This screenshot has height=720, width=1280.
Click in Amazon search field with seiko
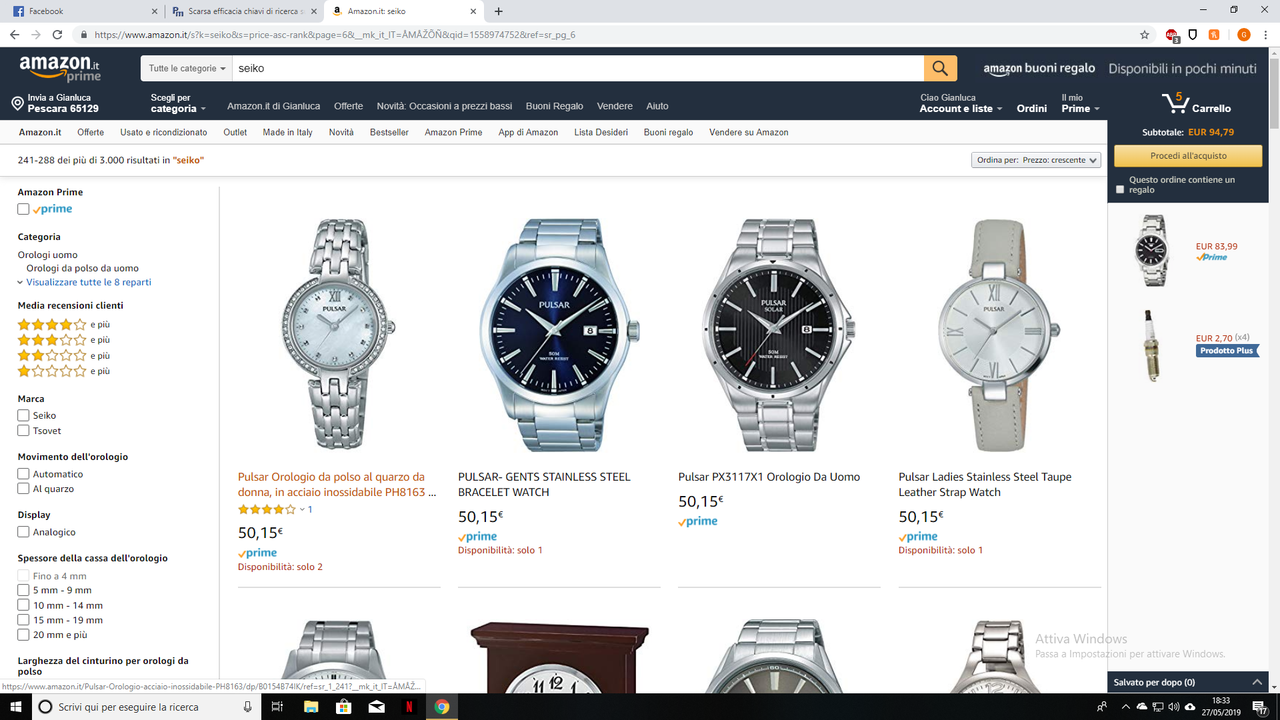(x=578, y=68)
